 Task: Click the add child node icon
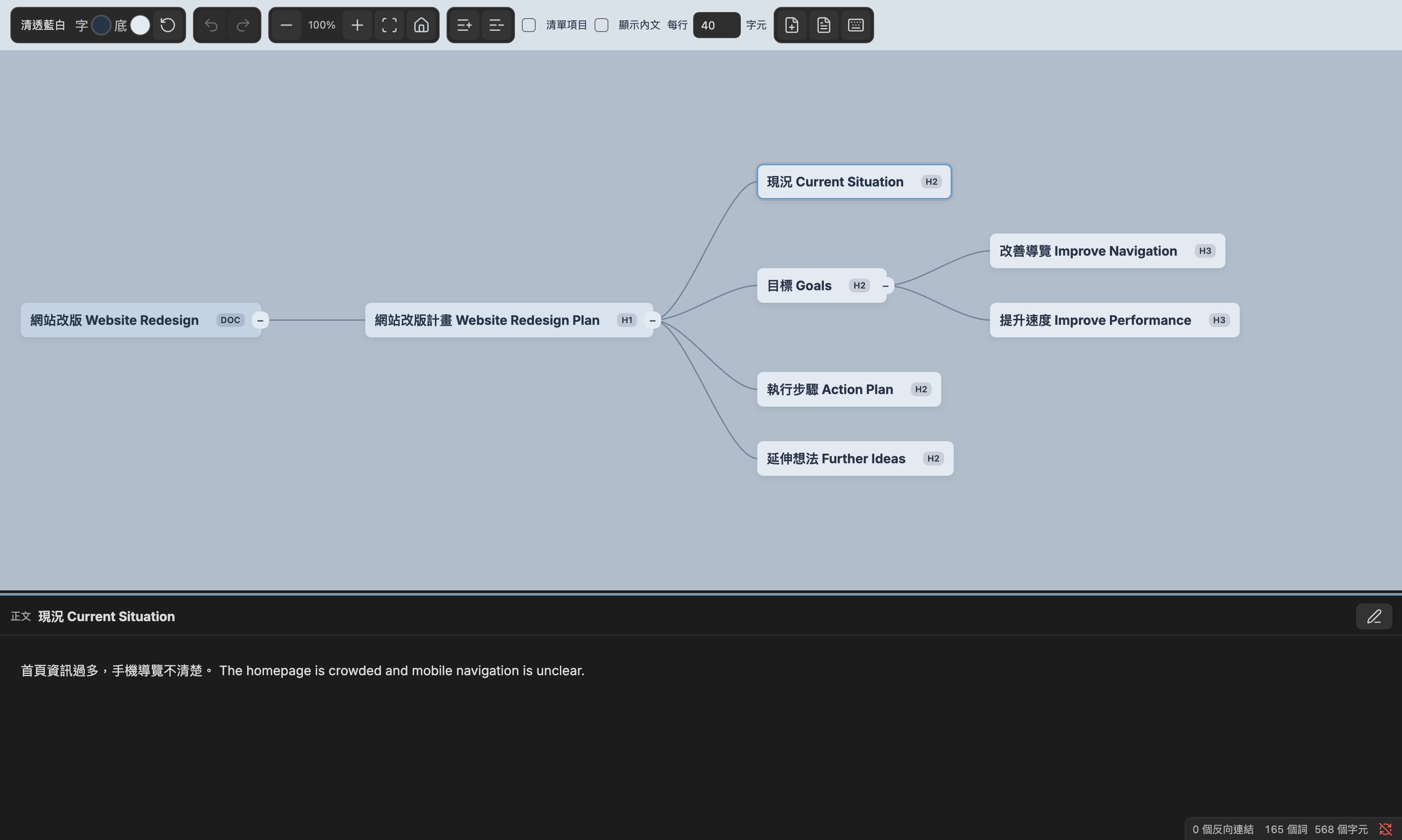tap(464, 25)
